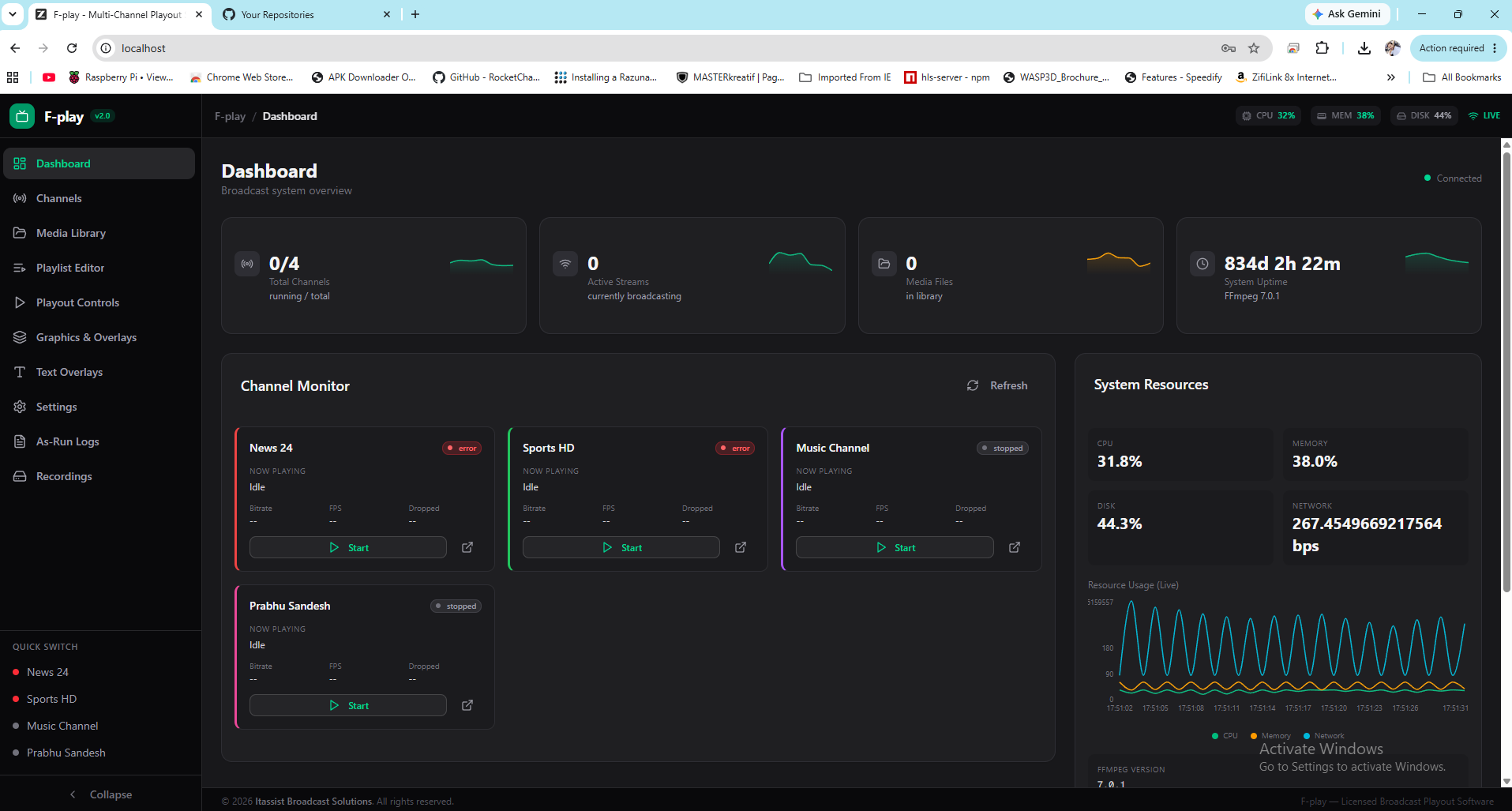Select Playout Controls in the sidebar
The width and height of the screenshot is (1512, 811).
pyautogui.click(x=99, y=302)
